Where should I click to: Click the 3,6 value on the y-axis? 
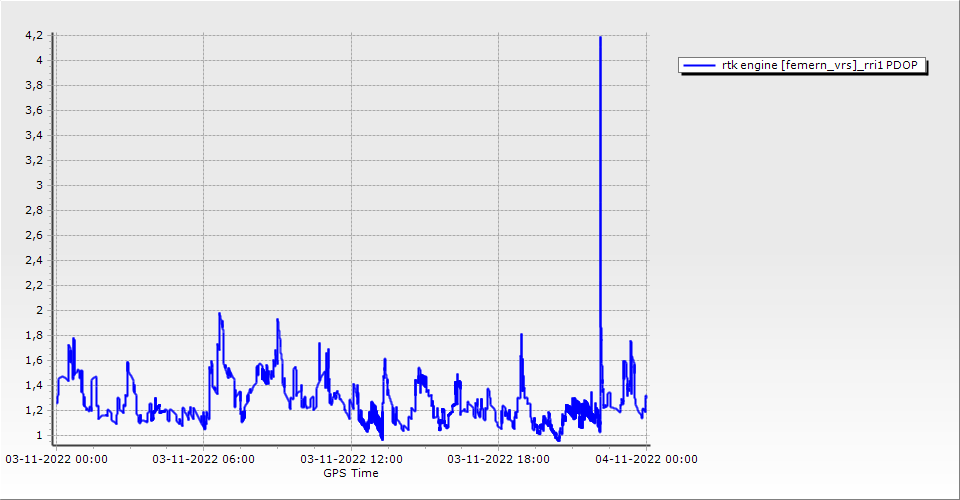34,110
